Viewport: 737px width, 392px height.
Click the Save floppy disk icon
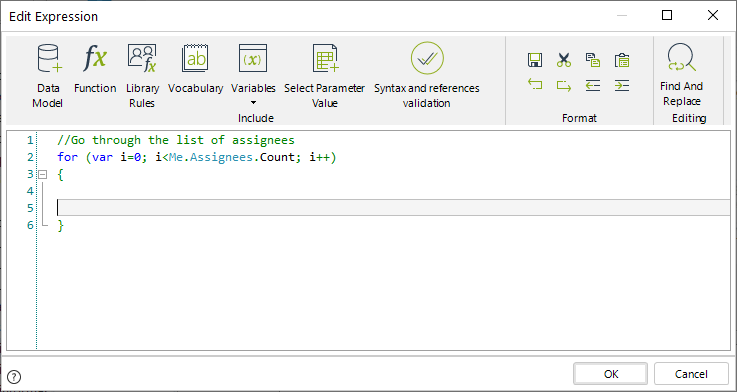tap(535, 60)
